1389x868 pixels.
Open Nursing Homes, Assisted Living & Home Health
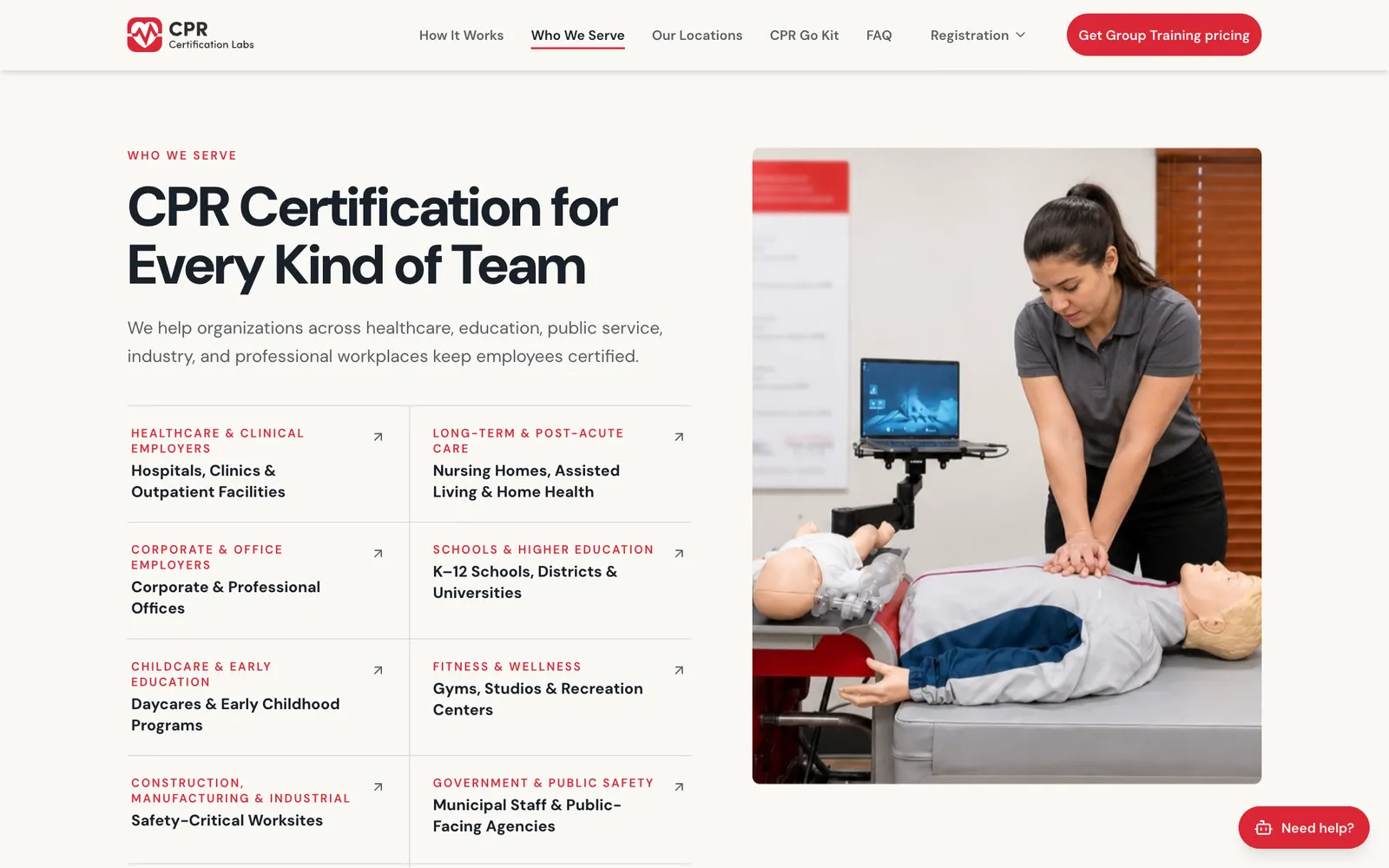(526, 481)
